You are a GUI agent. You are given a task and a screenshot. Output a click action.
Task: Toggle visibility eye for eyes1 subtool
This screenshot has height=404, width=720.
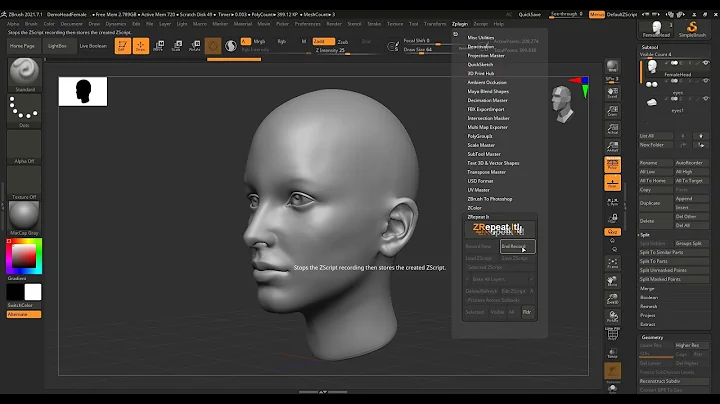click(706, 99)
